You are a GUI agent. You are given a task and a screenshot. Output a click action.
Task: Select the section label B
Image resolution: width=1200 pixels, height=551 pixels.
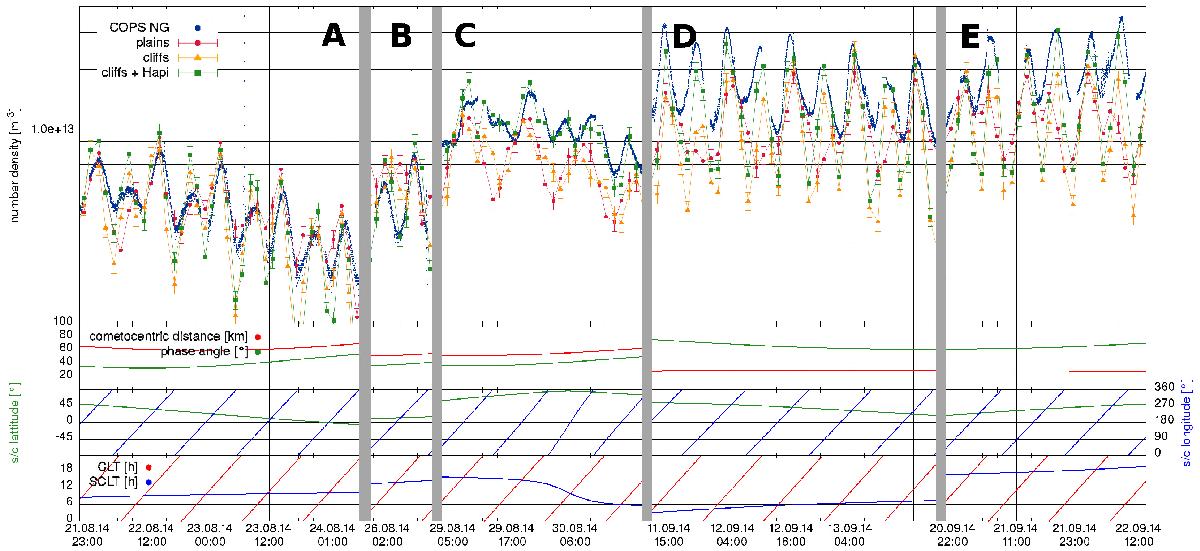pyautogui.click(x=400, y=37)
